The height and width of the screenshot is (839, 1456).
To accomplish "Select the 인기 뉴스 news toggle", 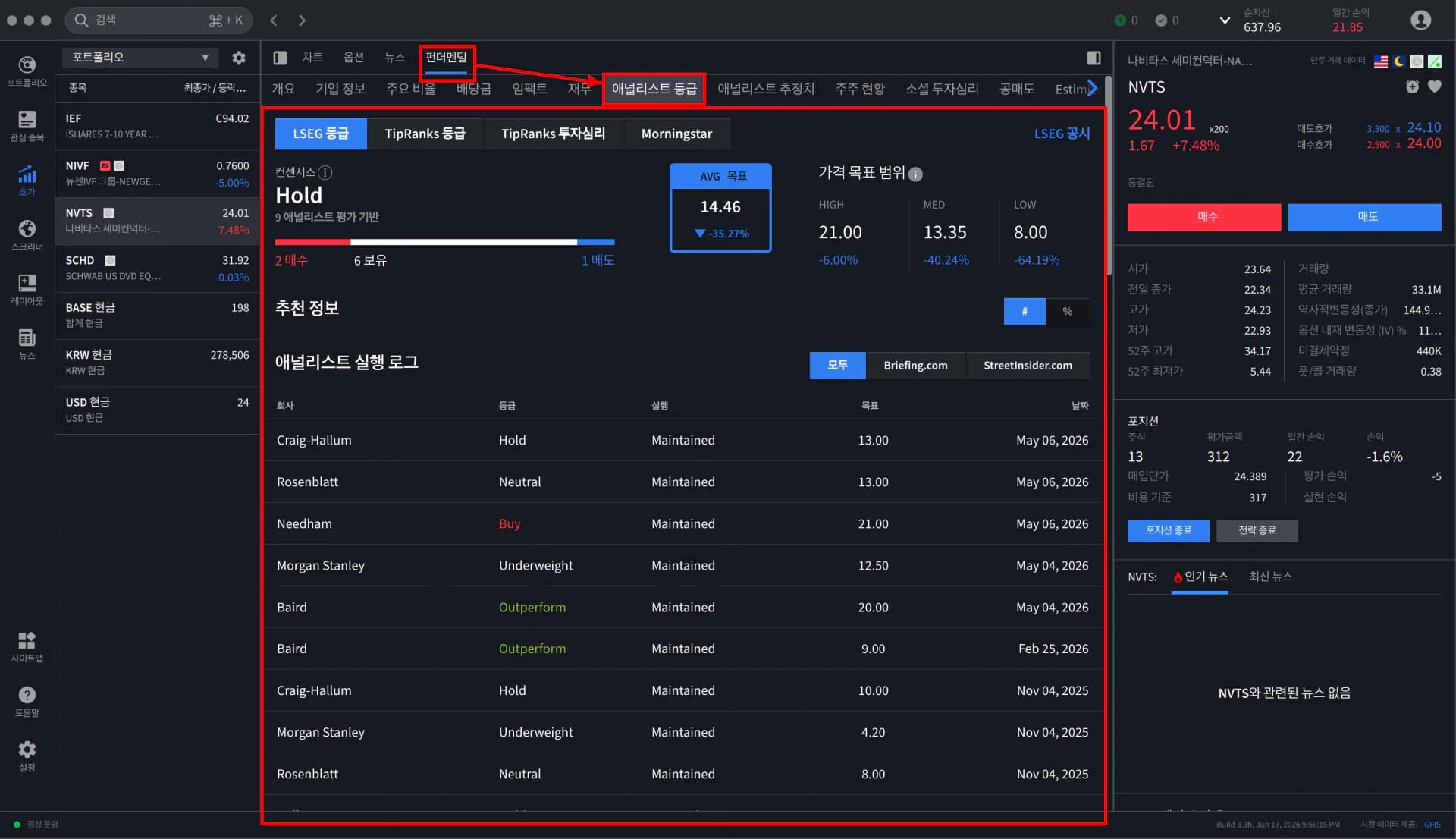I will tap(1200, 577).
